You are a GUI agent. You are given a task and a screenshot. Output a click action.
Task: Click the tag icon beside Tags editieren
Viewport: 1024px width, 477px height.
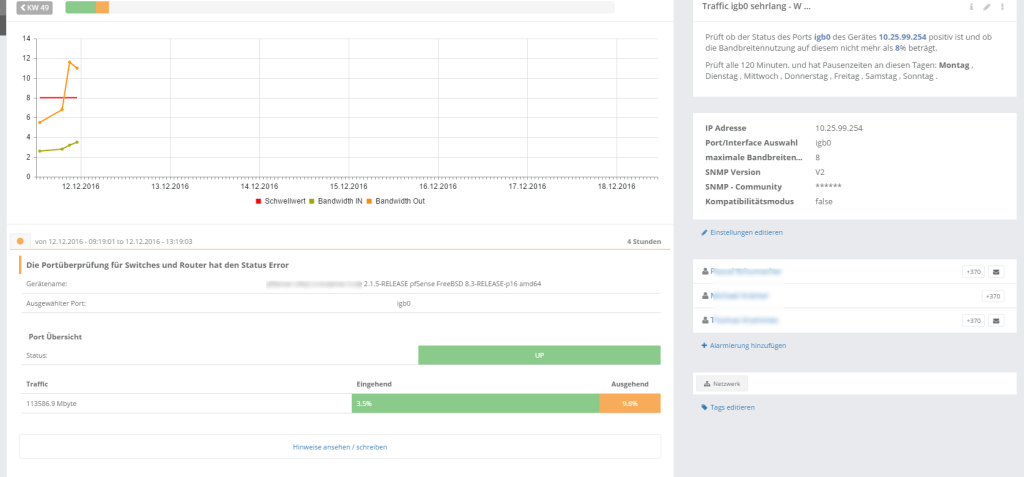[x=705, y=407]
